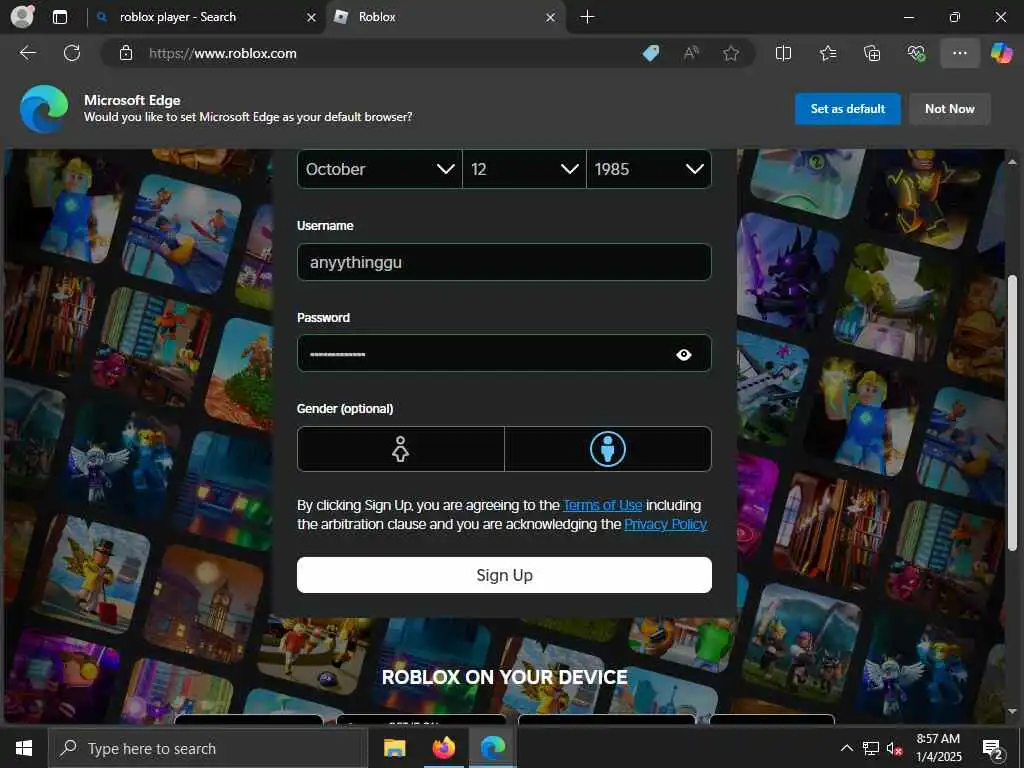Open the Windows Start menu

(24, 748)
